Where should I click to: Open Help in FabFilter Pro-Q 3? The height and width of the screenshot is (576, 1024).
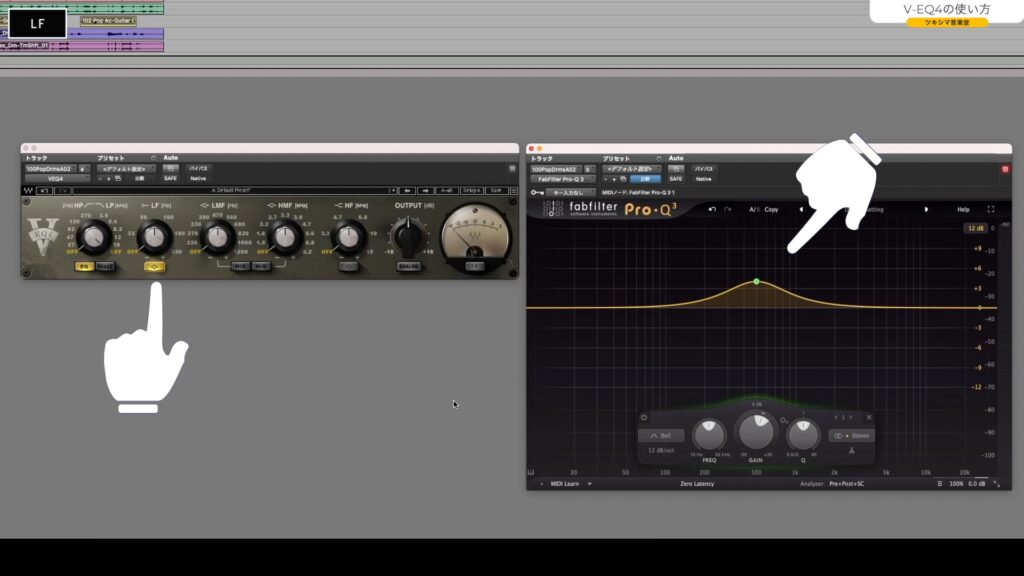coord(963,210)
